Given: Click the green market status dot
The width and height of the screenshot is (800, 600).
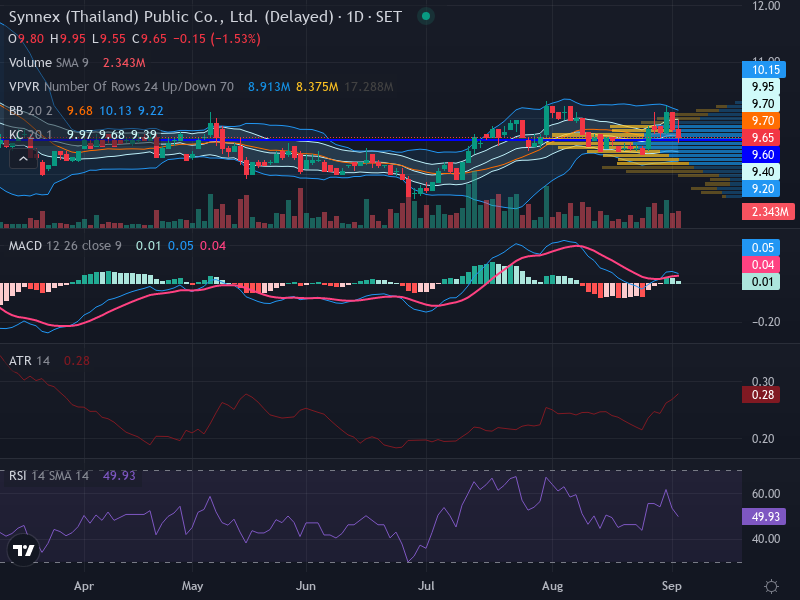Looking at the screenshot, I should (x=426, y=16).
